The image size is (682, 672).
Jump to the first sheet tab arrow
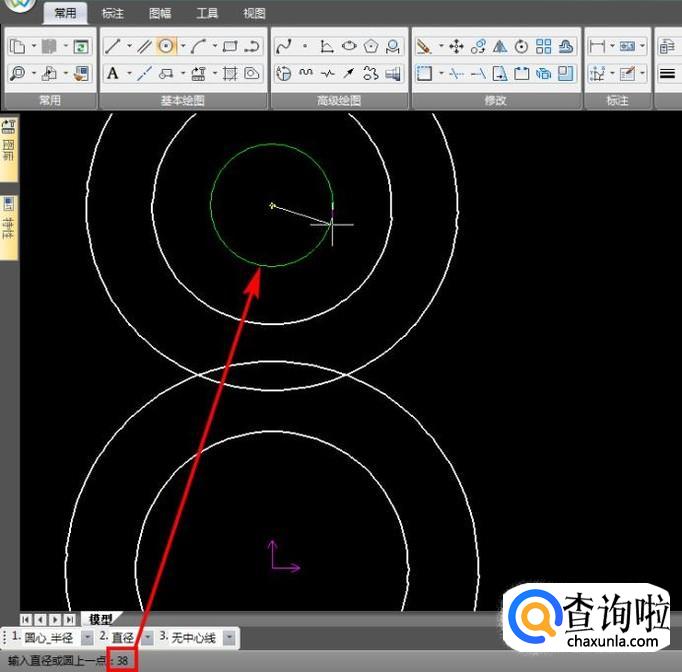coord(27,620)
